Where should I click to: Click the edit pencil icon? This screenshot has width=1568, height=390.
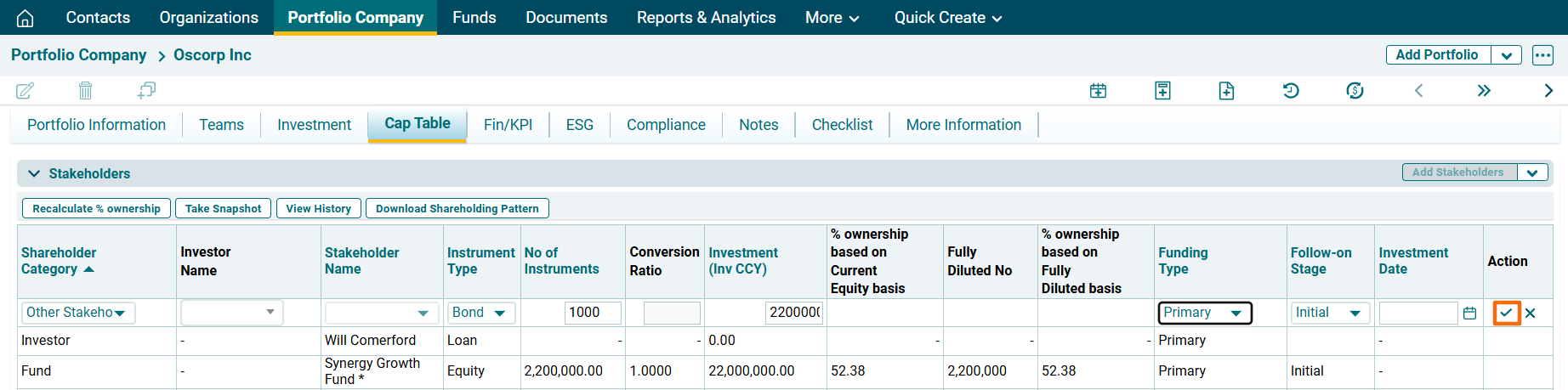[26, 90]
